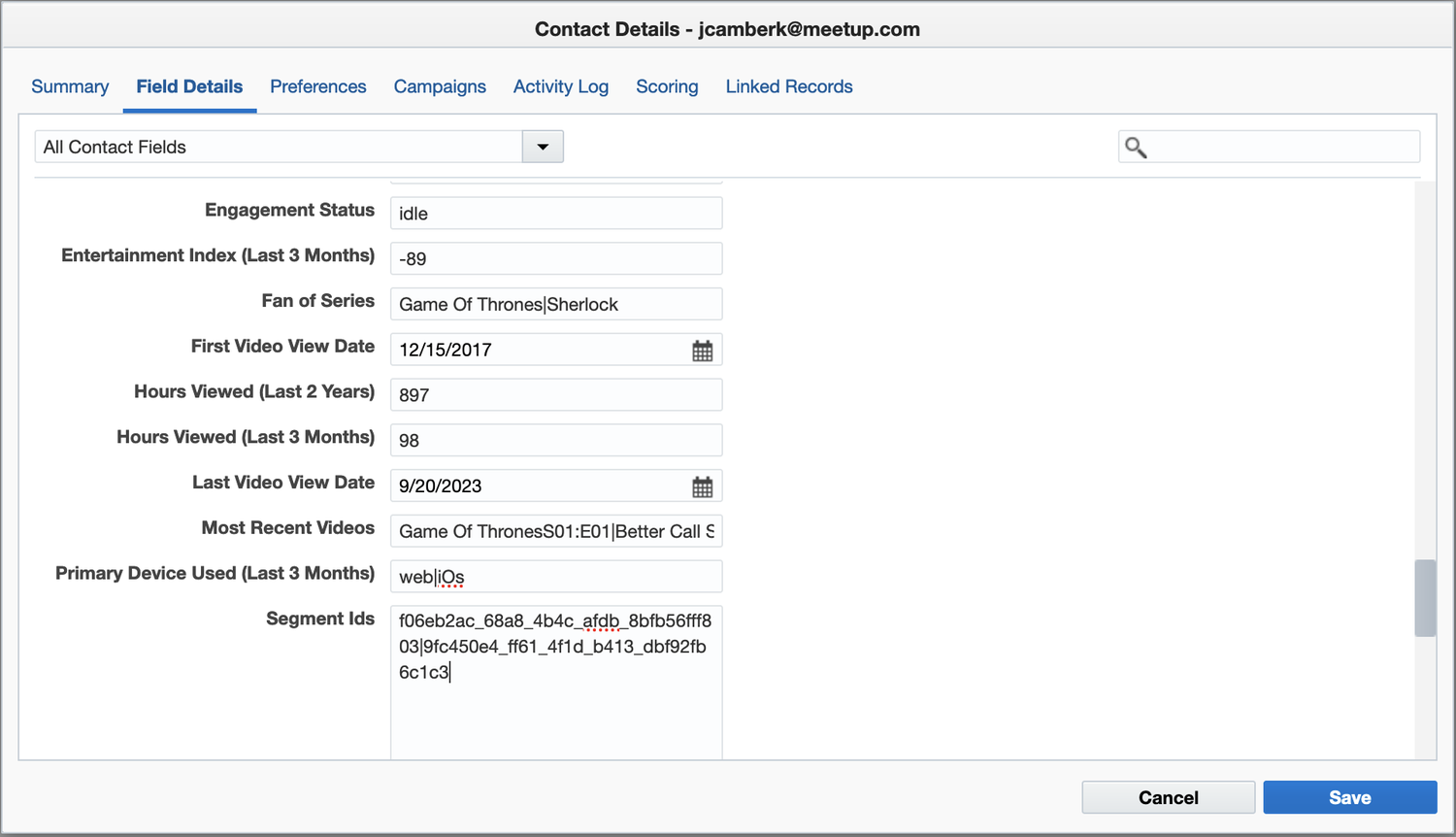1456x837 pixels.
Task: Switch to the Summary tab
Action: [70, 86]
